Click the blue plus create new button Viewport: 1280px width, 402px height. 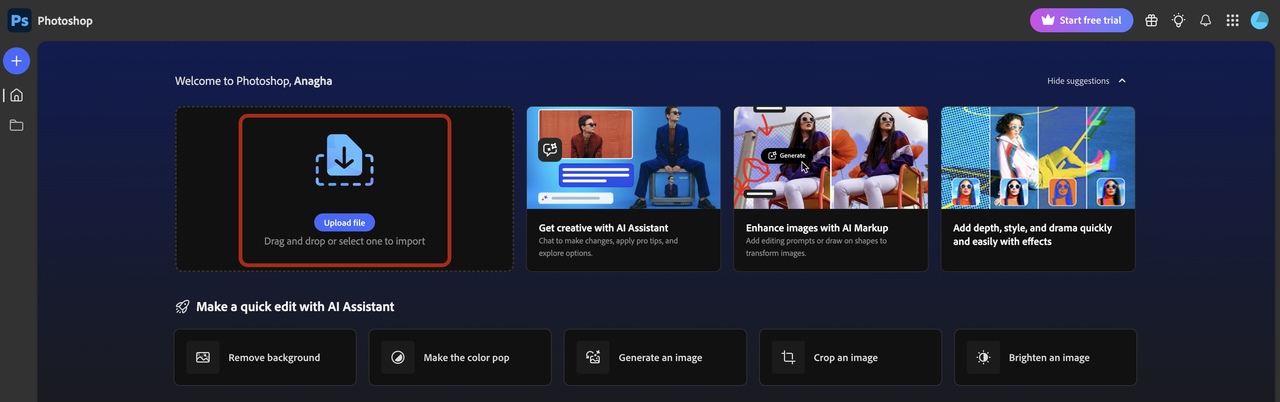tap(16, 61)
